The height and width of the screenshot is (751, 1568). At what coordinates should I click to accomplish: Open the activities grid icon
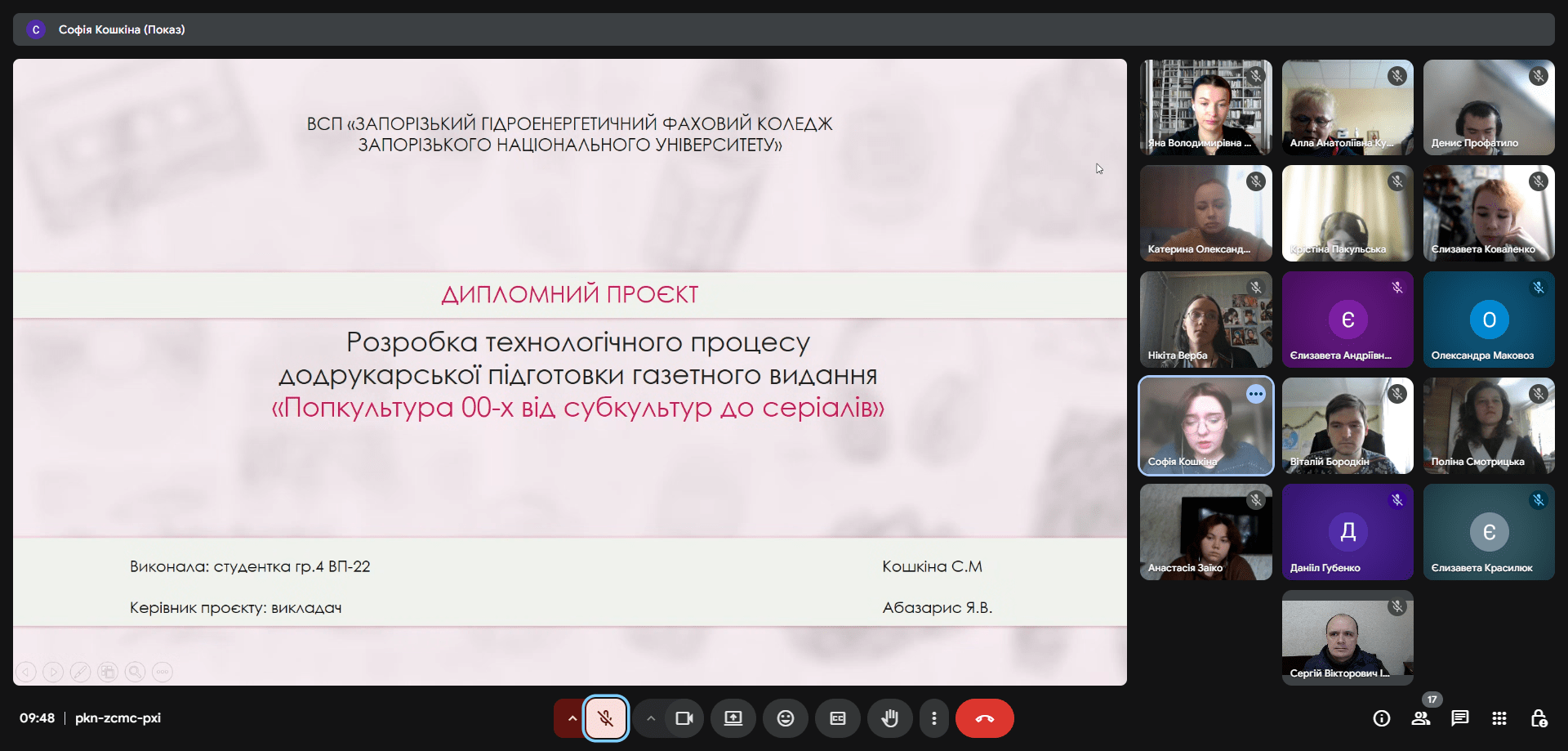pyautogui.click(x=1499, y=718)
